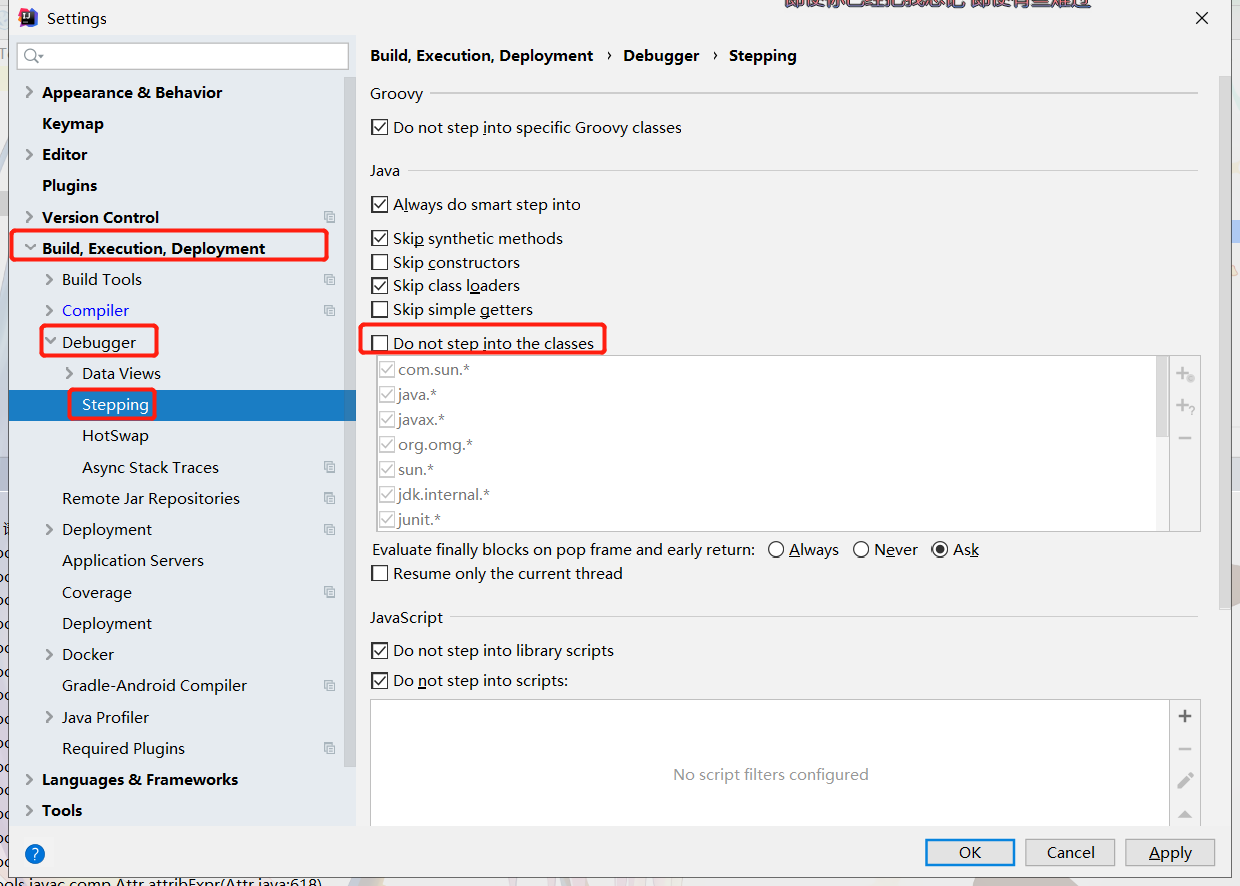This screenshot has height=886, width=1240.
Task: Select the java.* class filter row
Action: click(x=766, y=394)
